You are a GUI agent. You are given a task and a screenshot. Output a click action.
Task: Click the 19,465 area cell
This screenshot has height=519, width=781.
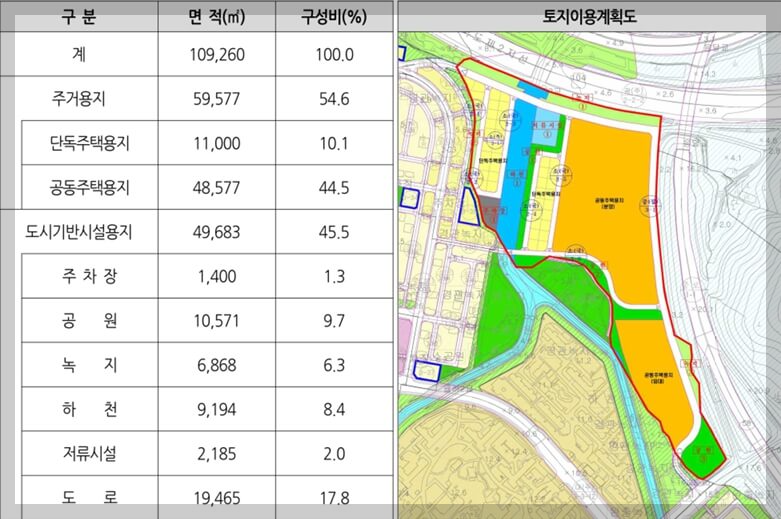coord(217,497)
